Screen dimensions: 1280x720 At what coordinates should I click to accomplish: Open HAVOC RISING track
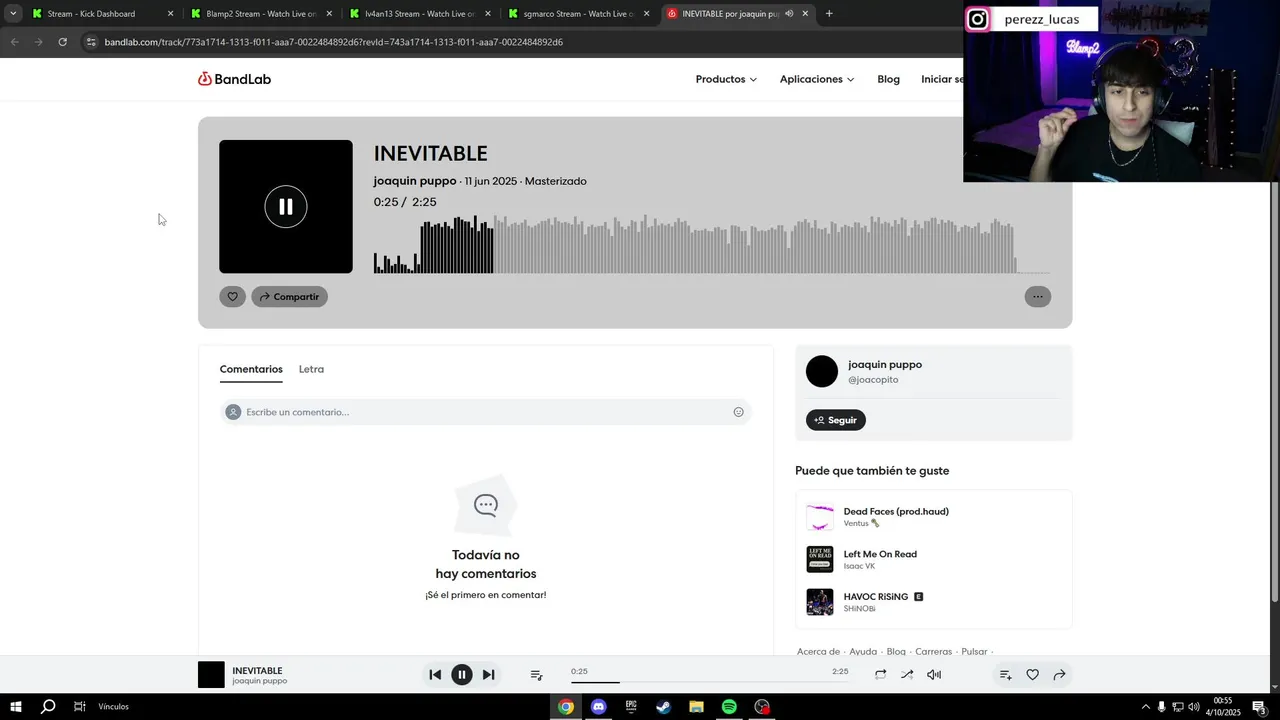pos(876,597)
